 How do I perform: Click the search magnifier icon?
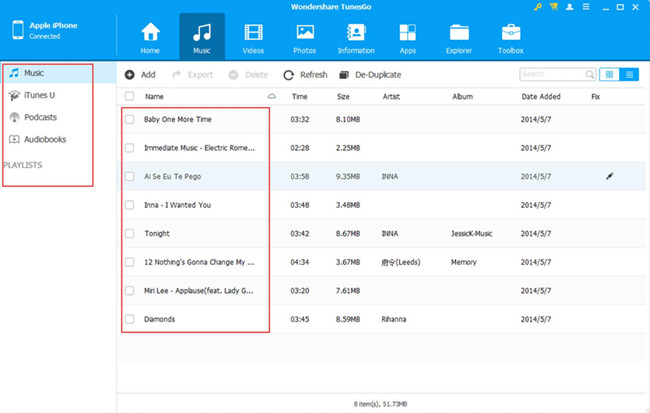589,74
